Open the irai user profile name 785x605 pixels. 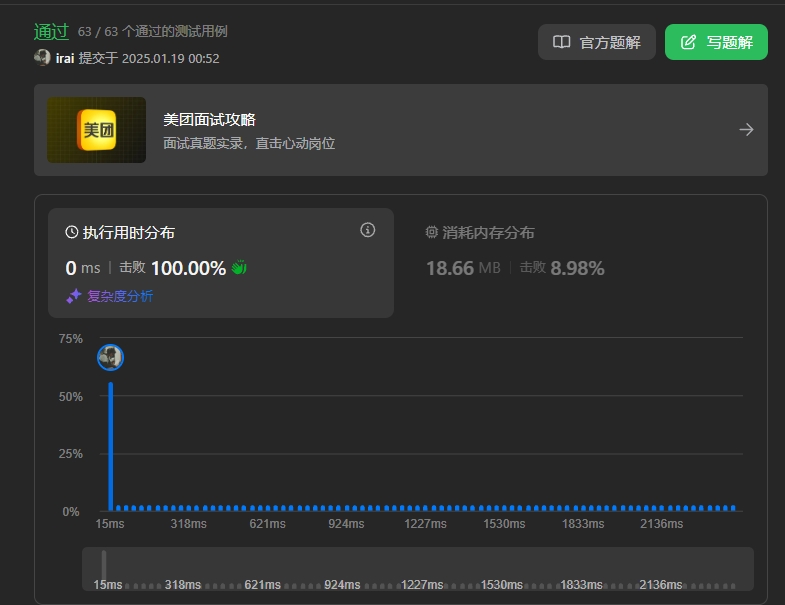[65, 59]
